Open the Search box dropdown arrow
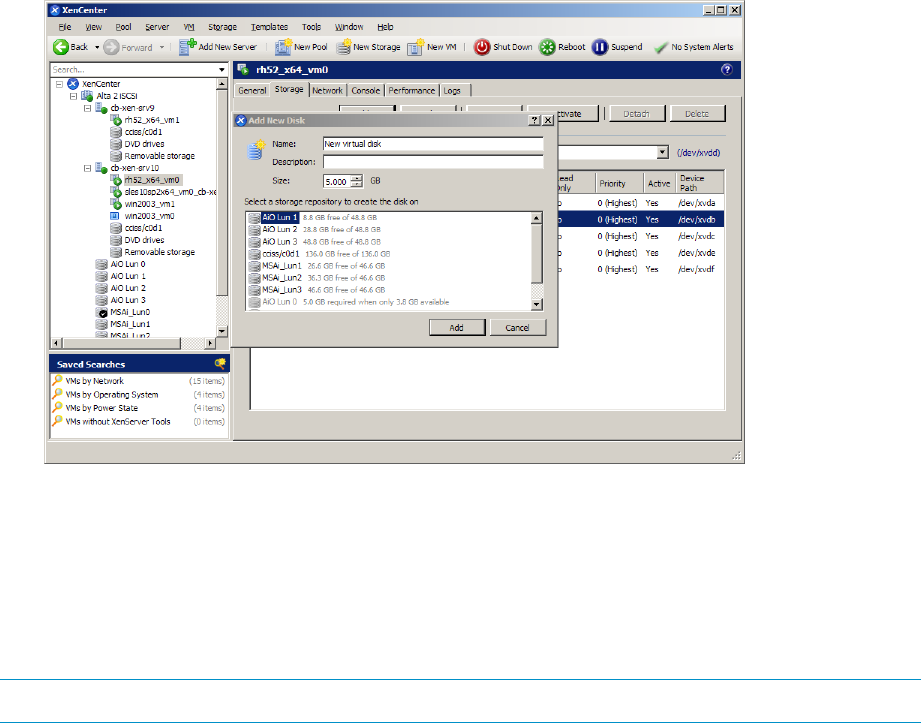921x723 pixels. [x=221, y=69]
